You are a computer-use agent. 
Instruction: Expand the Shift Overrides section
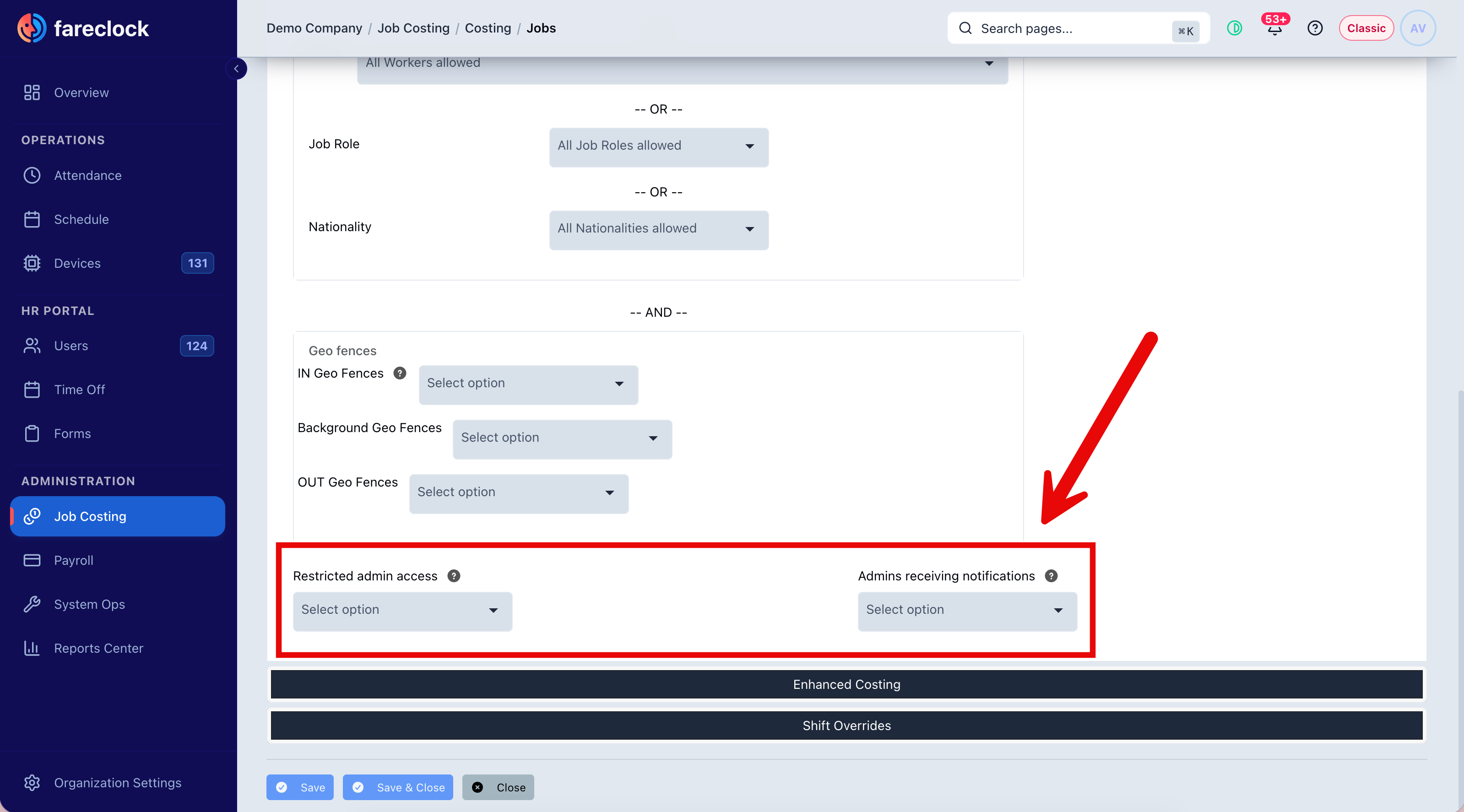(846, 725)
